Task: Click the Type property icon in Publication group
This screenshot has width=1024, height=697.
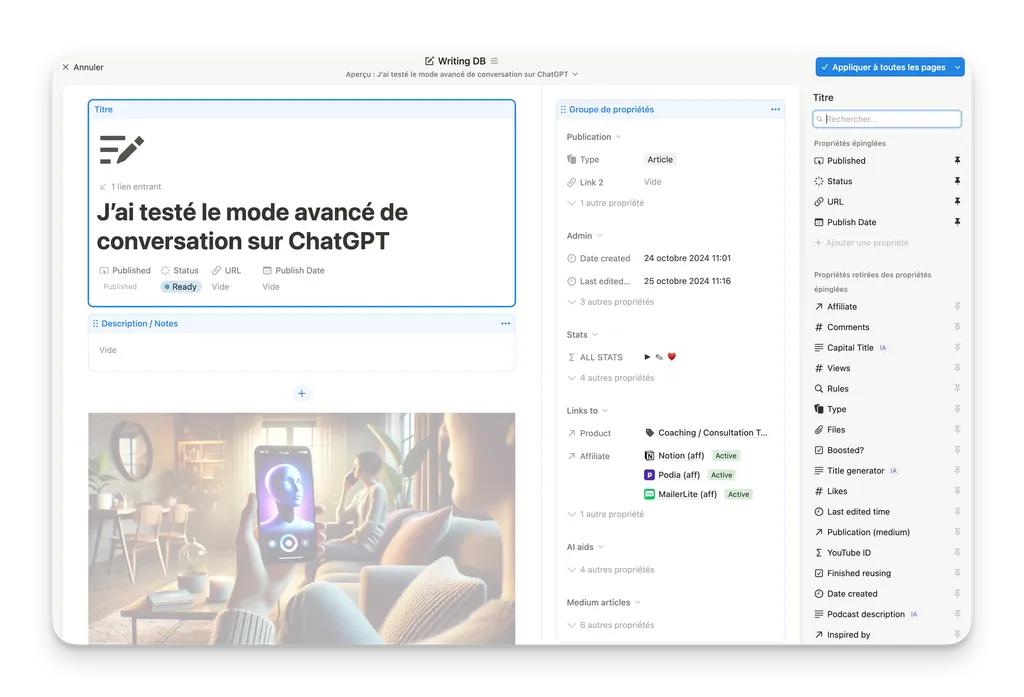Action: (571, 159)
